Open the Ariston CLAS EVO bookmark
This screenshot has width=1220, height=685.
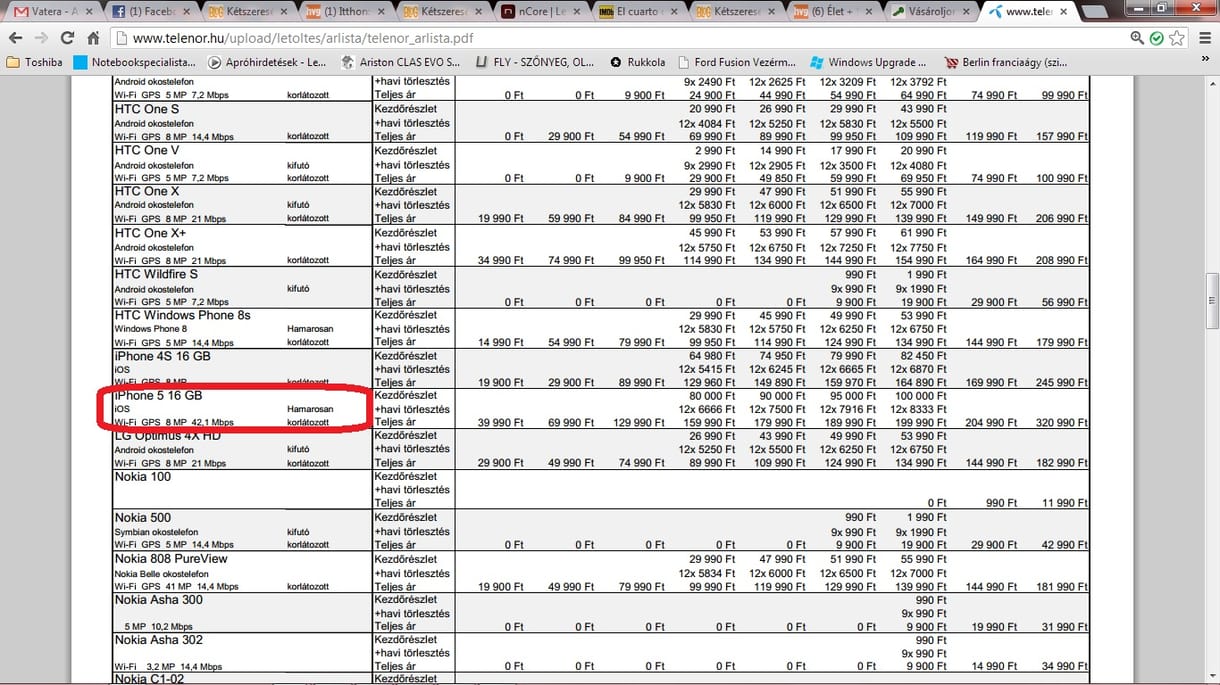400,62
